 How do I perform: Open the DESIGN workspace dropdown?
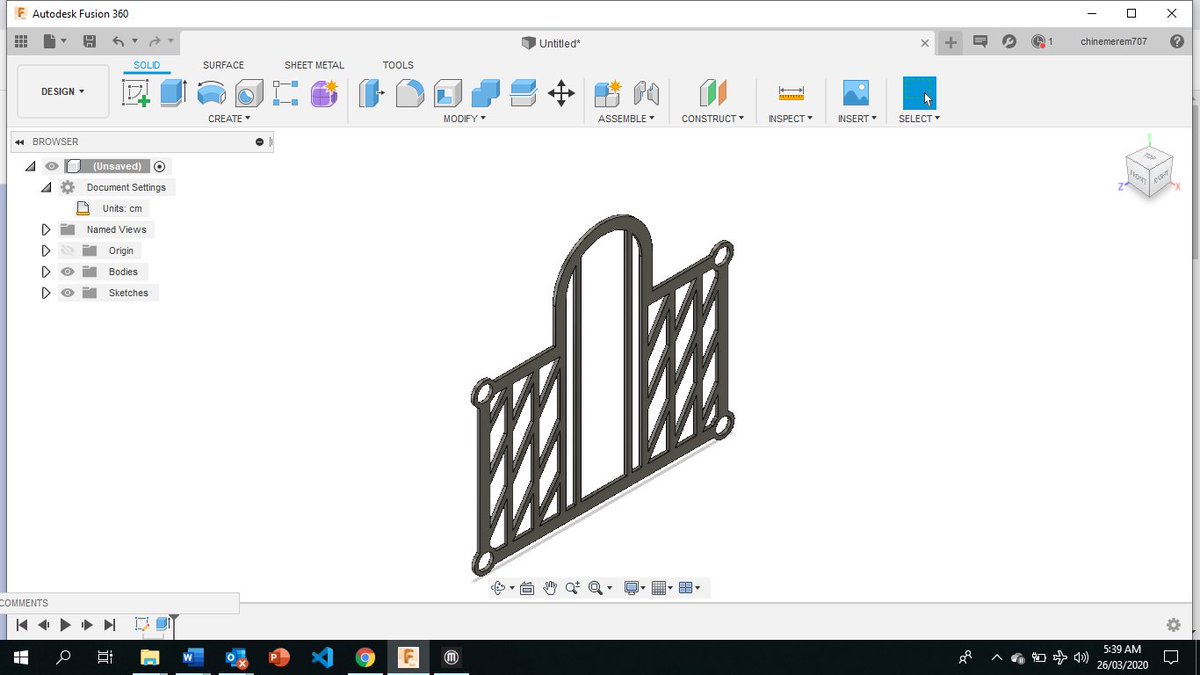(63, 92)
